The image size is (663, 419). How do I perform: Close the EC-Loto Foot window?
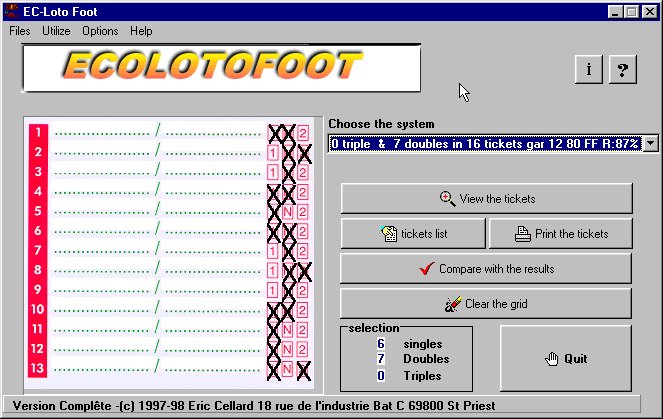[649, 11]
